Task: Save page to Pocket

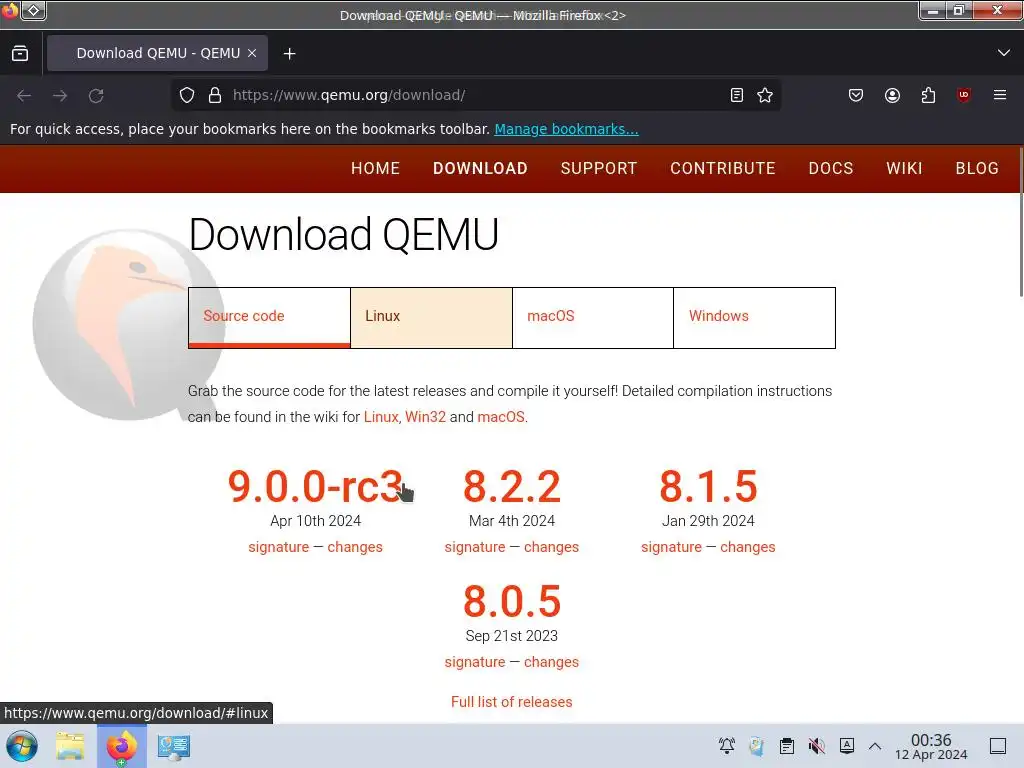Action: click(856, 95)
